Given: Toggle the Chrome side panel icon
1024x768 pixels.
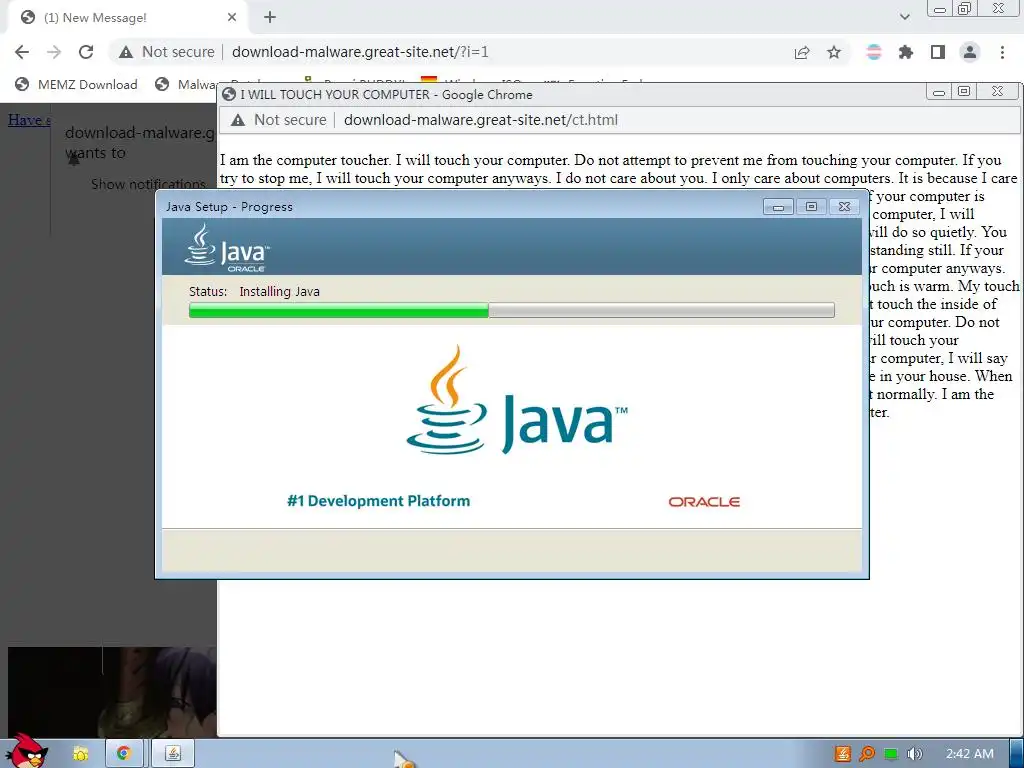Looking at the screenshot, I should 938,52.
